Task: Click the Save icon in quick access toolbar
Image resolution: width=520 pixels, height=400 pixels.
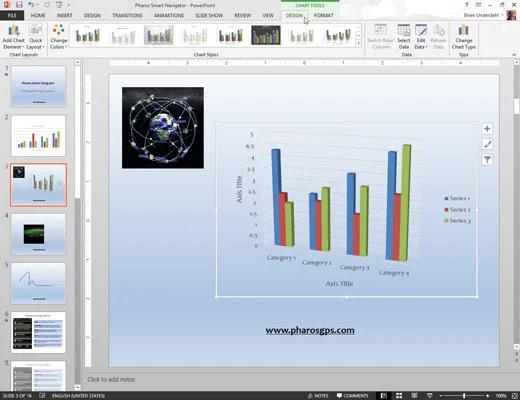Action: pos(19,5)
